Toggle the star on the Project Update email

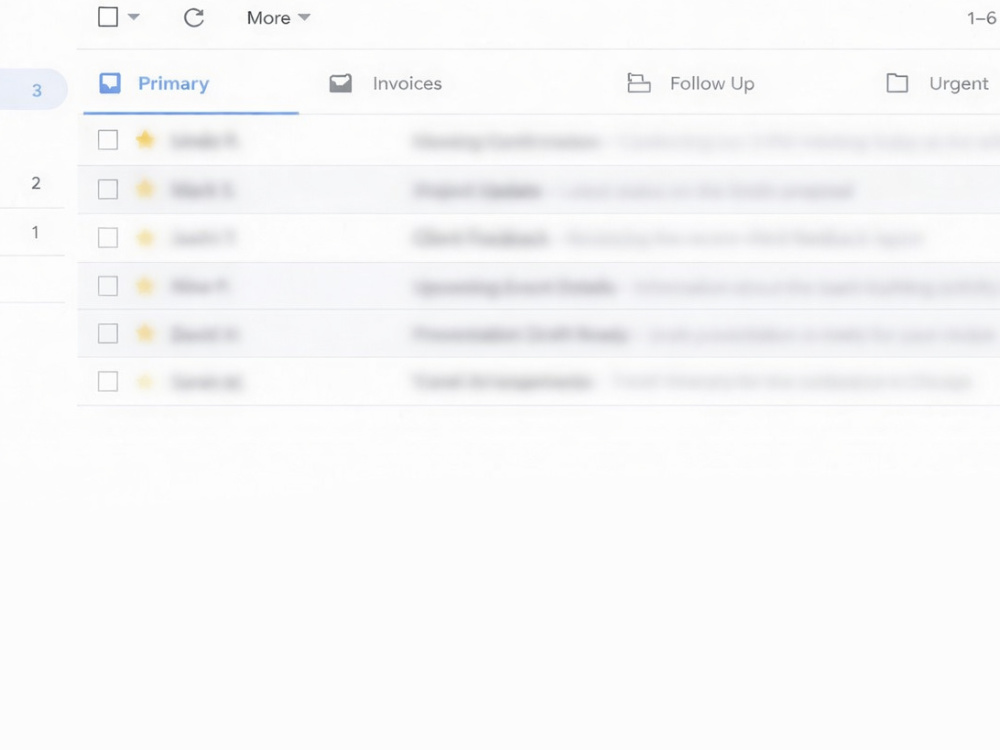click(x=145, y=189)
